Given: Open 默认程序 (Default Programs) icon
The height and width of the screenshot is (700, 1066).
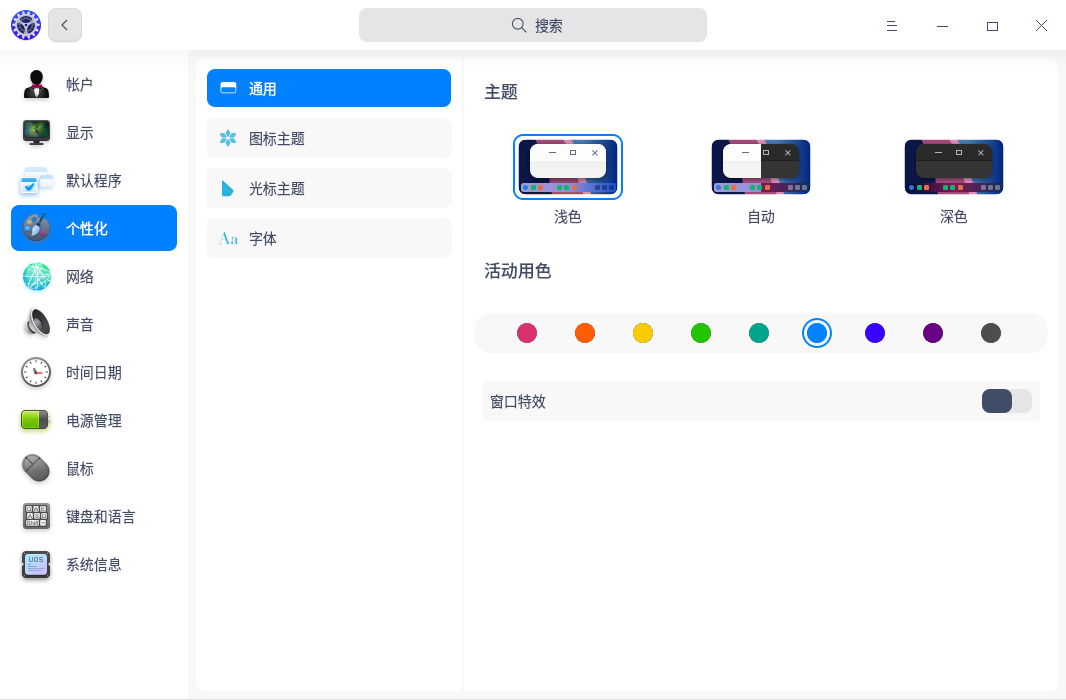Looking at the screenshot, I should (37, 181).
